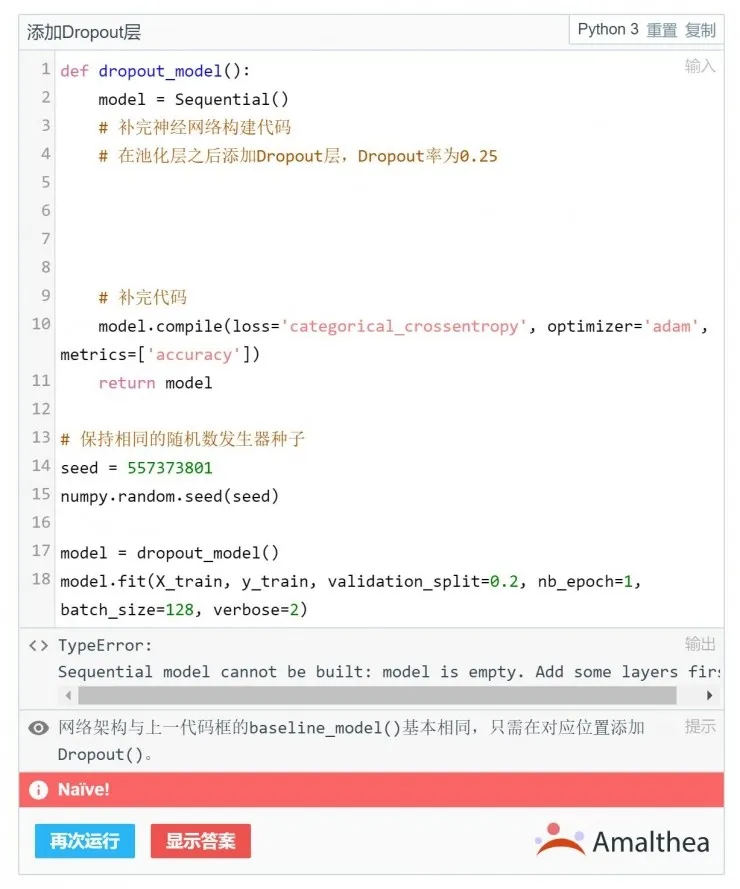Click the 显示答案 button
The height and width of the screenshot is (889, 740).
coord(200,841)
